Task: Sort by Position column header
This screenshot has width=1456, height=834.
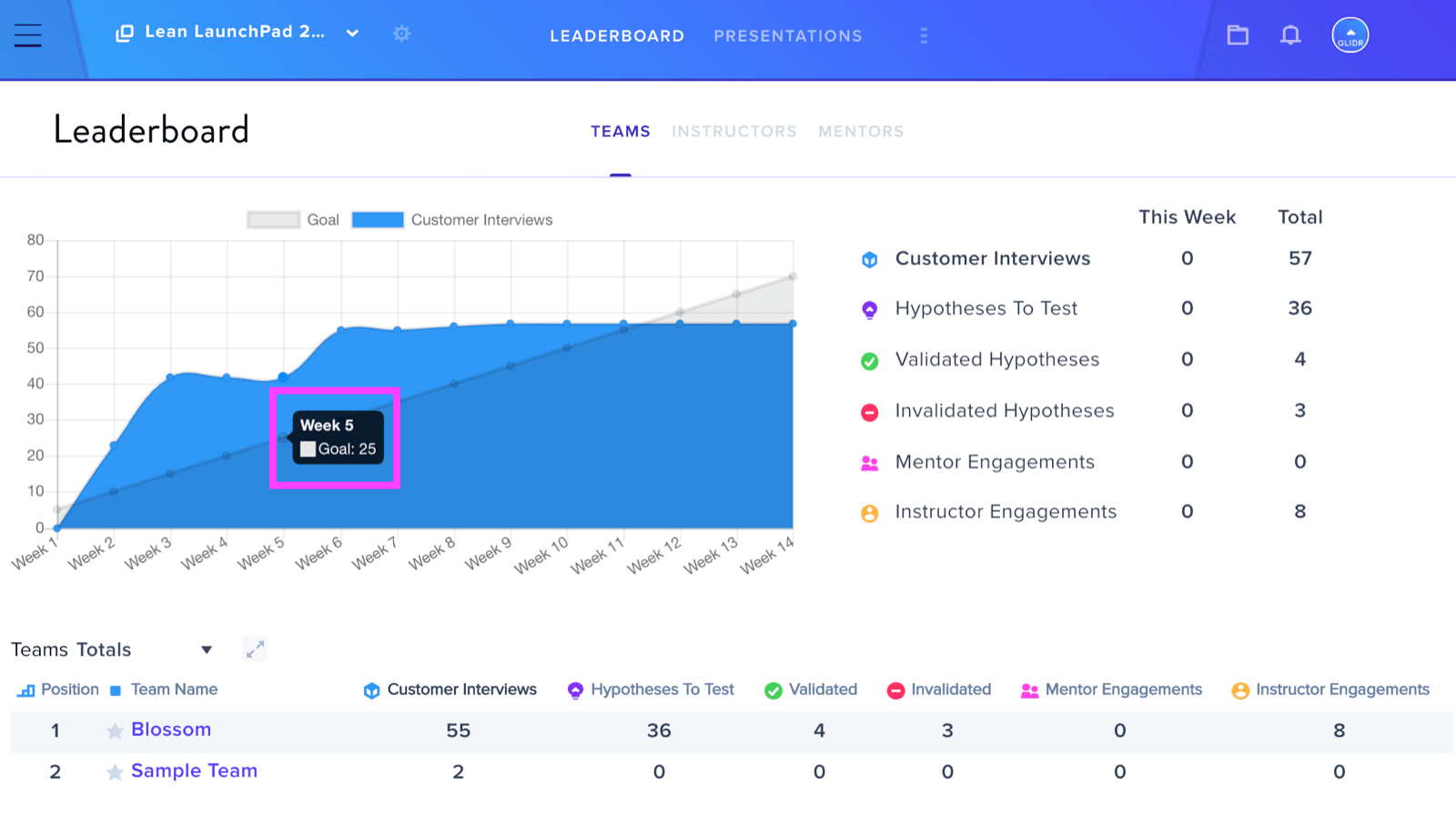Action: pyautogui.click(x=59, y=689)
